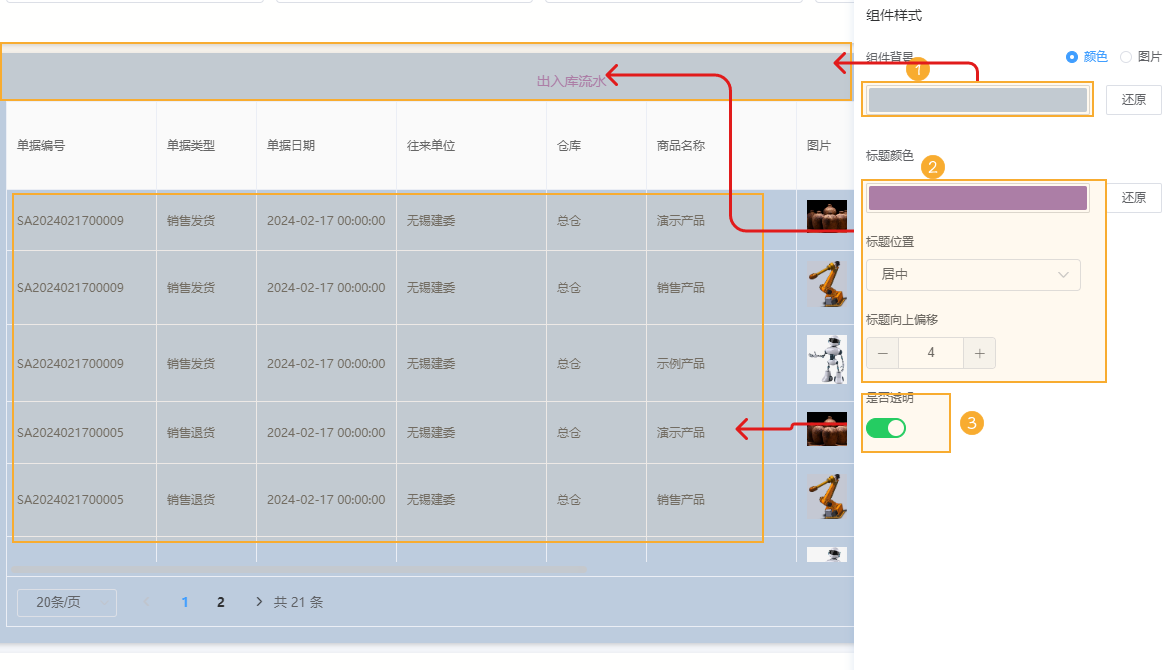Click the previous page arrow in pagination
The height and width of the screenshot is (670, 1166).
(148, 602)
